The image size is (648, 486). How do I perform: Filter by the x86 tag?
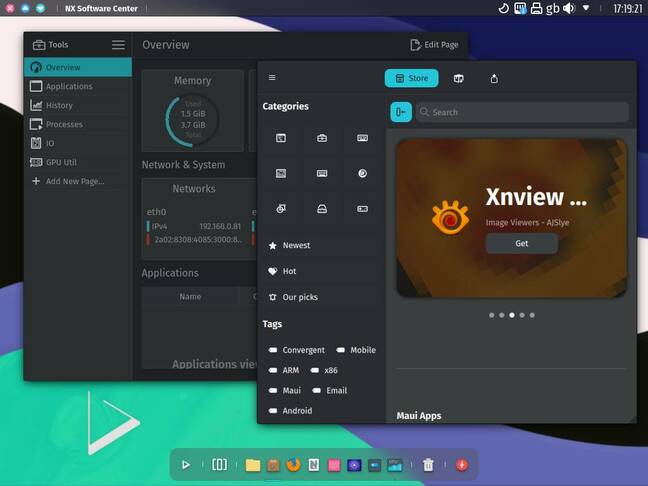(x=324, y=370)
